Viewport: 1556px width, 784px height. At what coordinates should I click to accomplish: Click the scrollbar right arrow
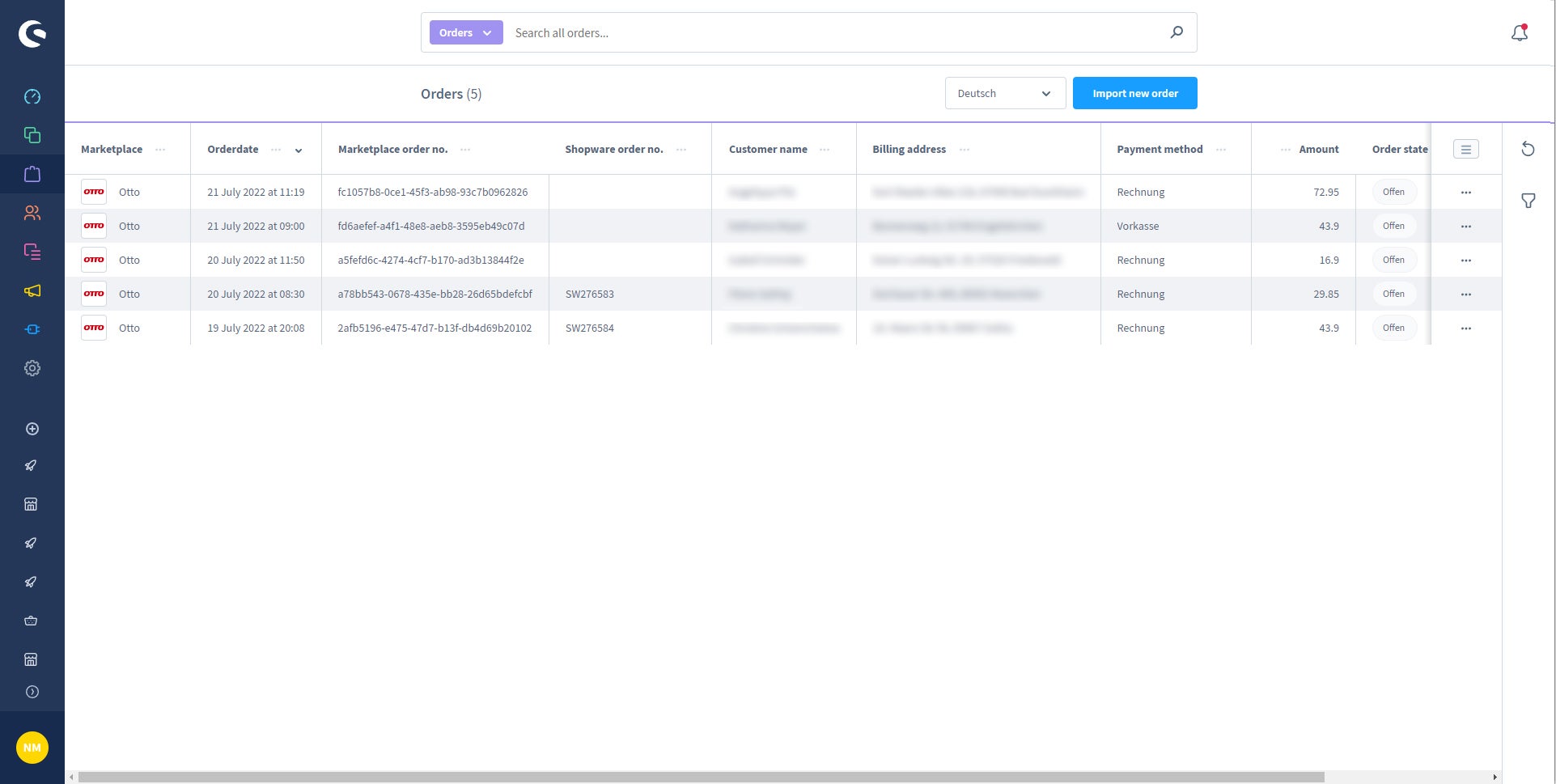point(1495,778)
